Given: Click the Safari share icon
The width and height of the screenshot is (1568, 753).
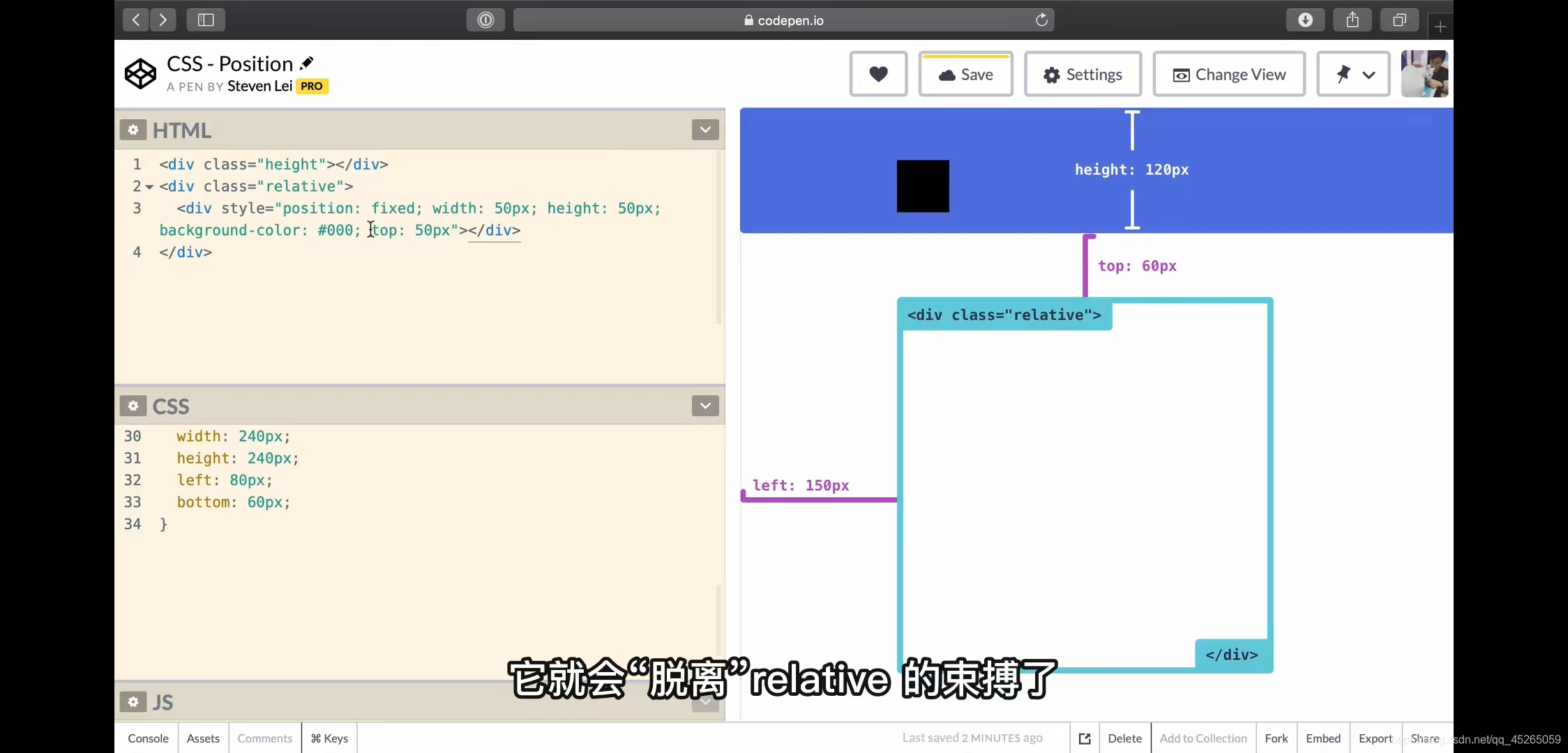Looking at the screenshot, I should click(x=1352, y=20).
